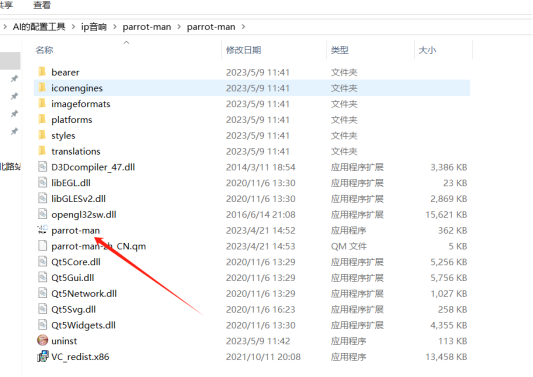The width and height of the screenshot is (533, 377).
Task: Select the platforms folder name
Action: pos(72,120)
